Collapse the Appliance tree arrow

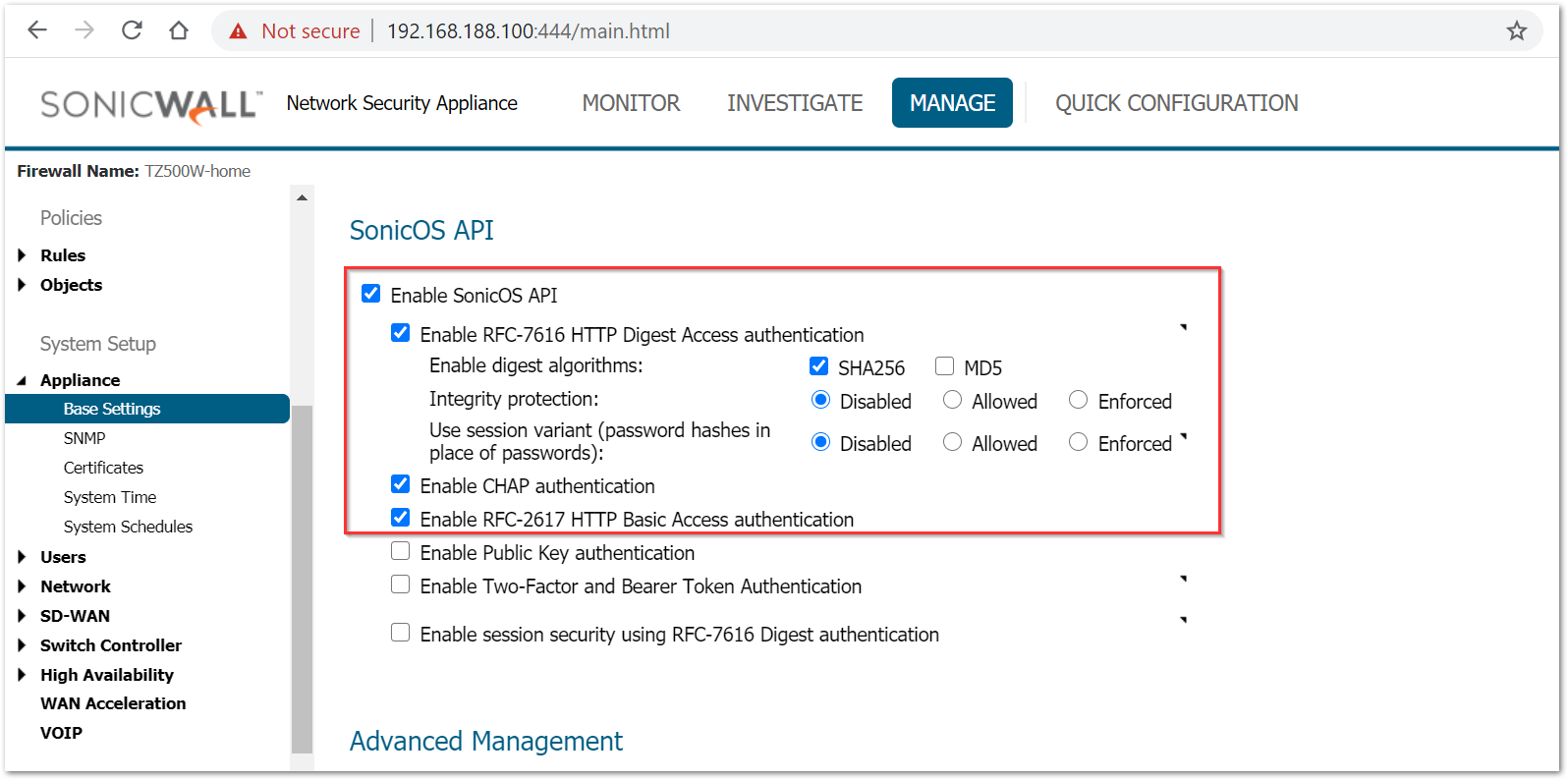coord(22,380)
